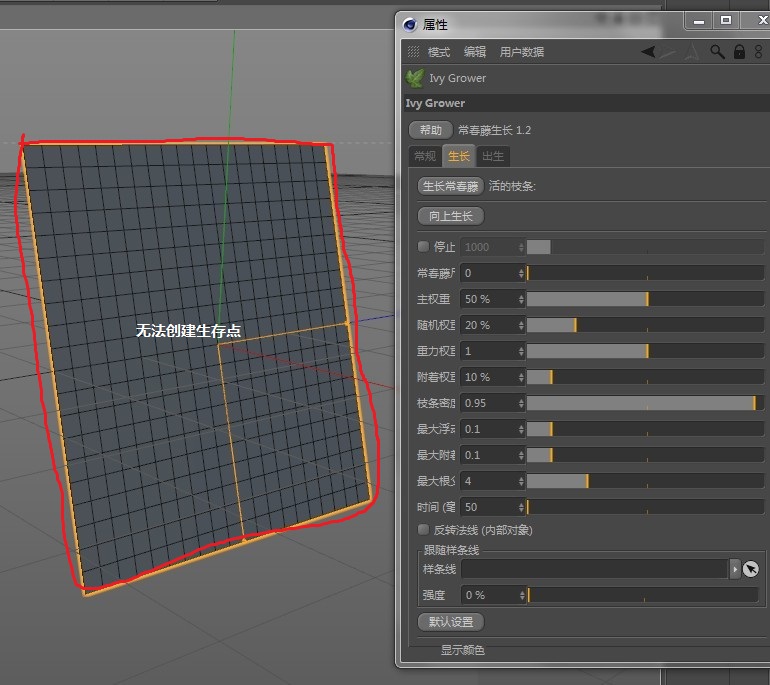Click the 跟随样条线 group label
Viewport: 770px width, 685px height.
pyautogui.click(x=451, y=550)
